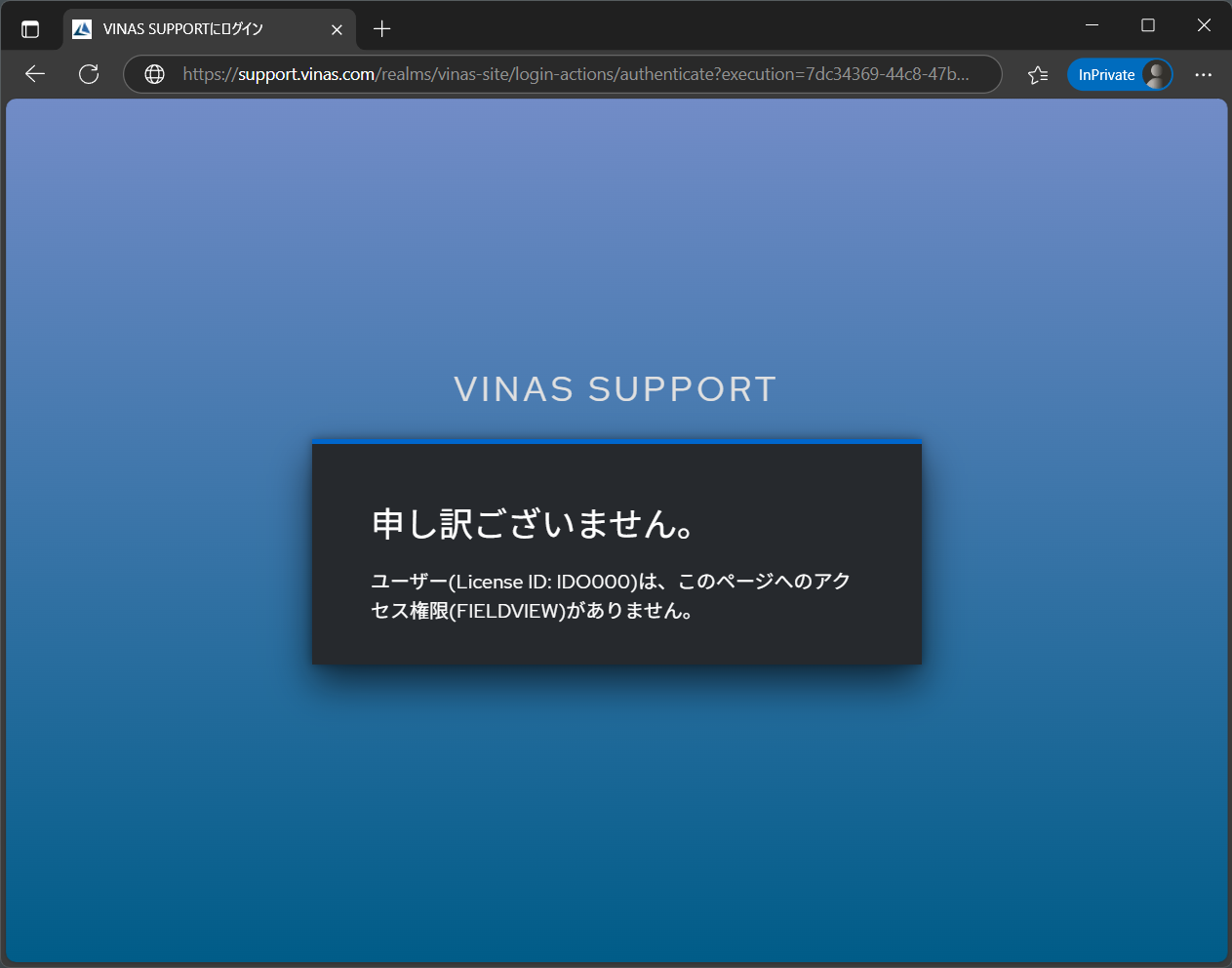Go back with the browser back arrow
This screenshot has width=1232, height=968.
click(x=35, y=74)
